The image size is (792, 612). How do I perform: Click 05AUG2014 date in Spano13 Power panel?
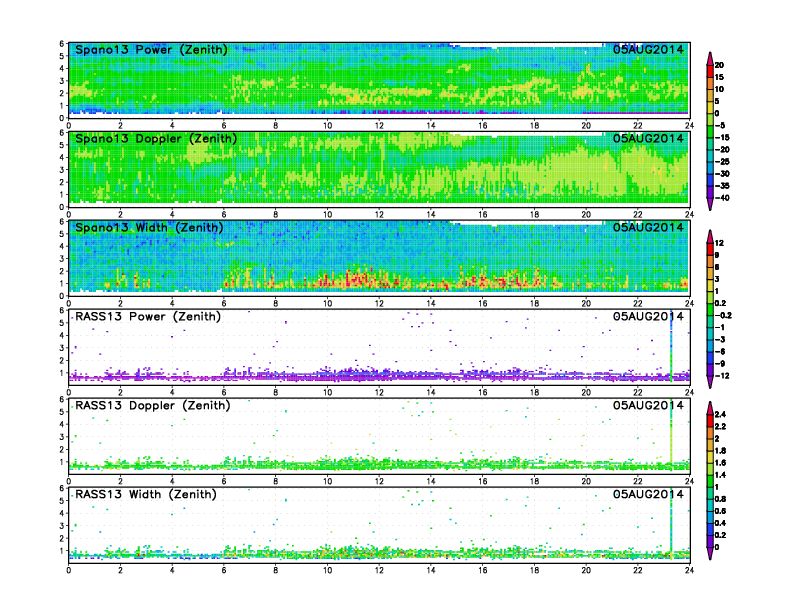click(x=648, y=49)
